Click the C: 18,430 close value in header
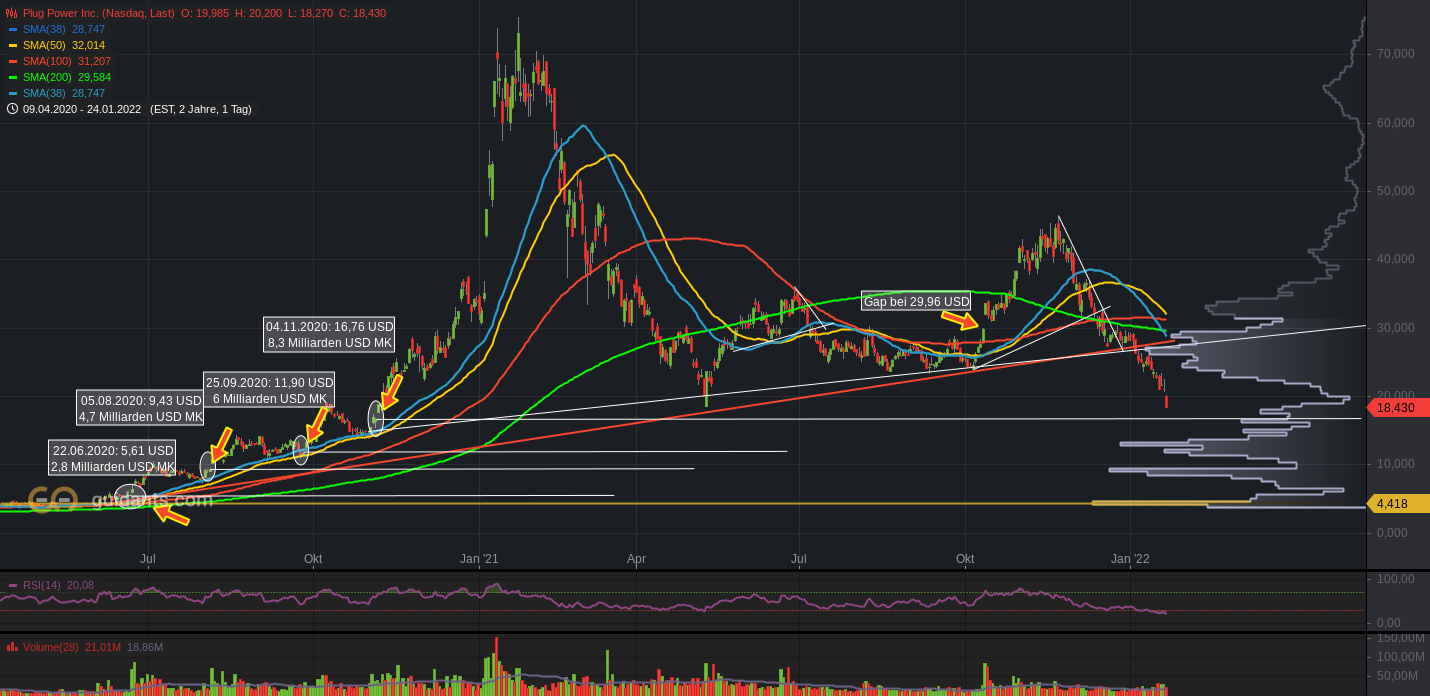This screenshot has width=1430, height=696. [364, 13]
